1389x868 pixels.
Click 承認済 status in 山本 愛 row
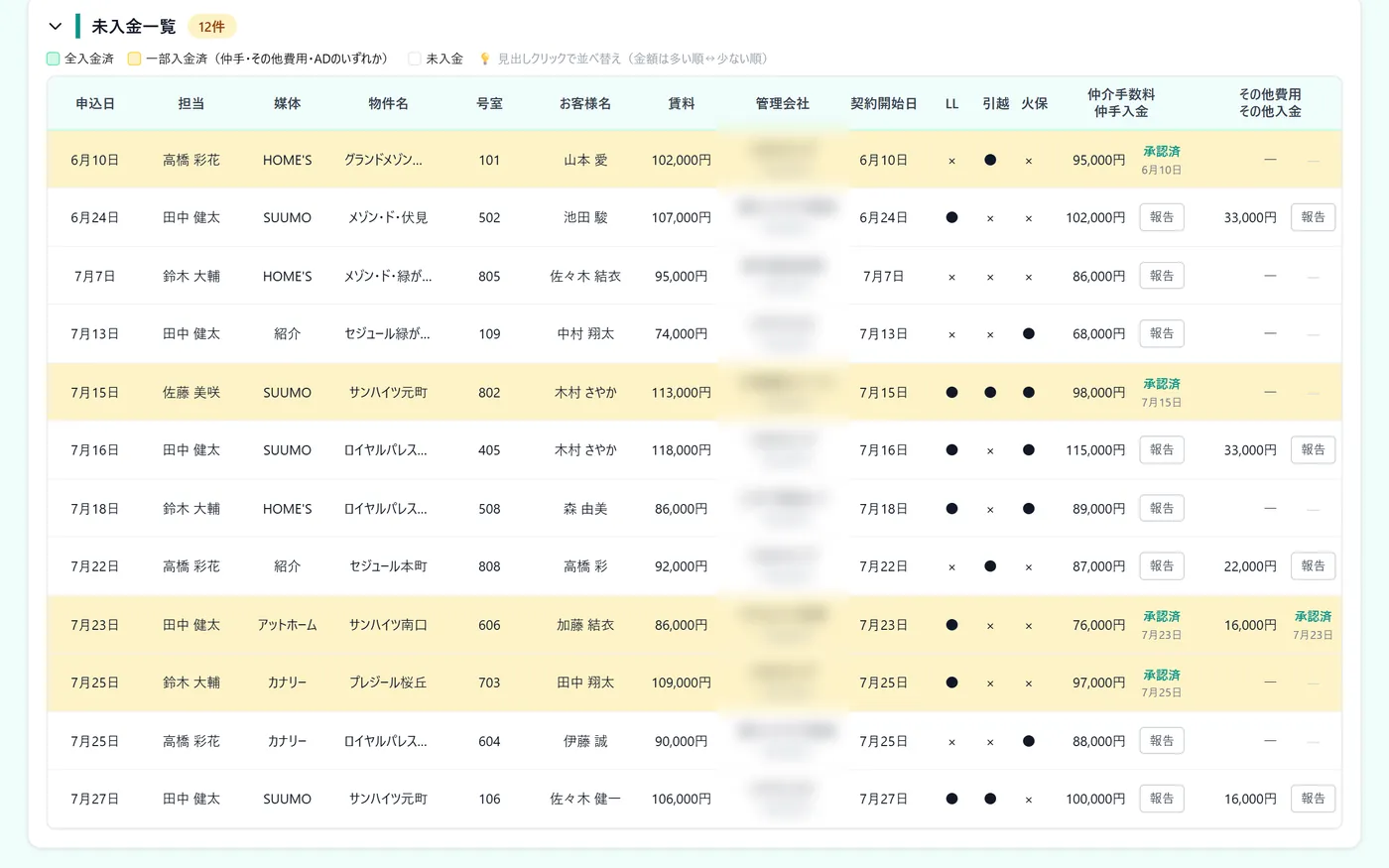click(1162, 152)
